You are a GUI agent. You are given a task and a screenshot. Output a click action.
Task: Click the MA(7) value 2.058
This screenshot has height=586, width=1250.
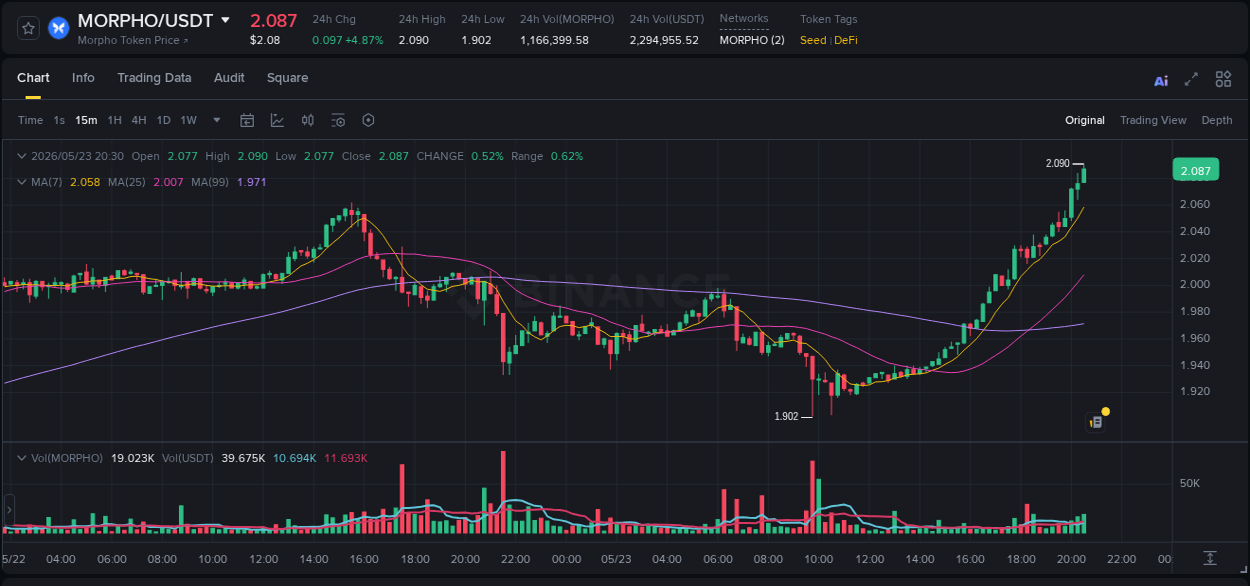[85, 182]
